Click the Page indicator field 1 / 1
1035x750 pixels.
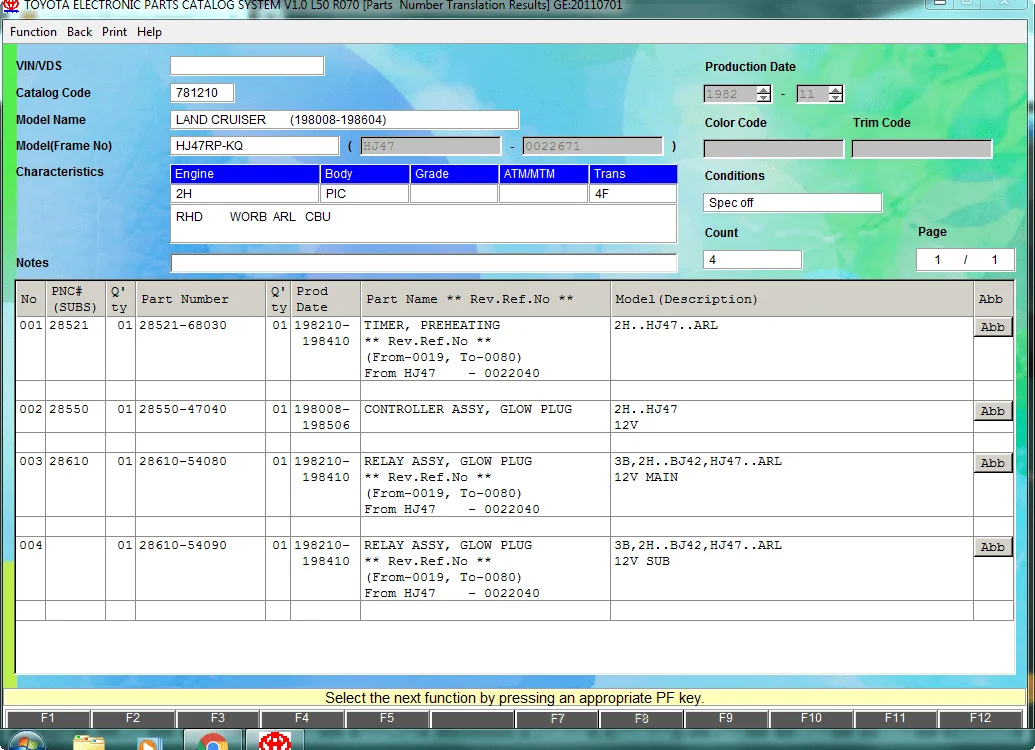(965, 259)
